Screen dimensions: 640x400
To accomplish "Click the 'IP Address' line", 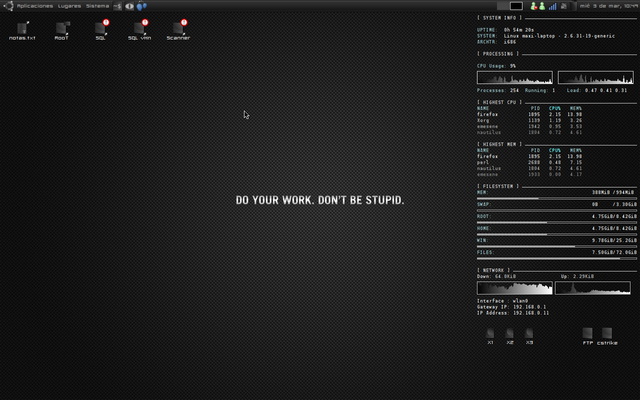I will click(513, 313).
